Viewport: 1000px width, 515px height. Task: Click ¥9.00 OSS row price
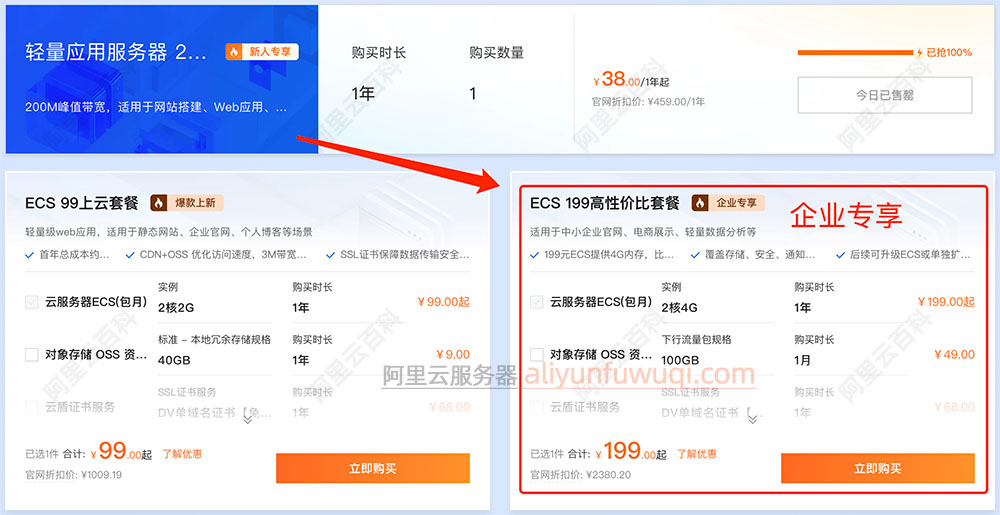(x=453, y=354)
